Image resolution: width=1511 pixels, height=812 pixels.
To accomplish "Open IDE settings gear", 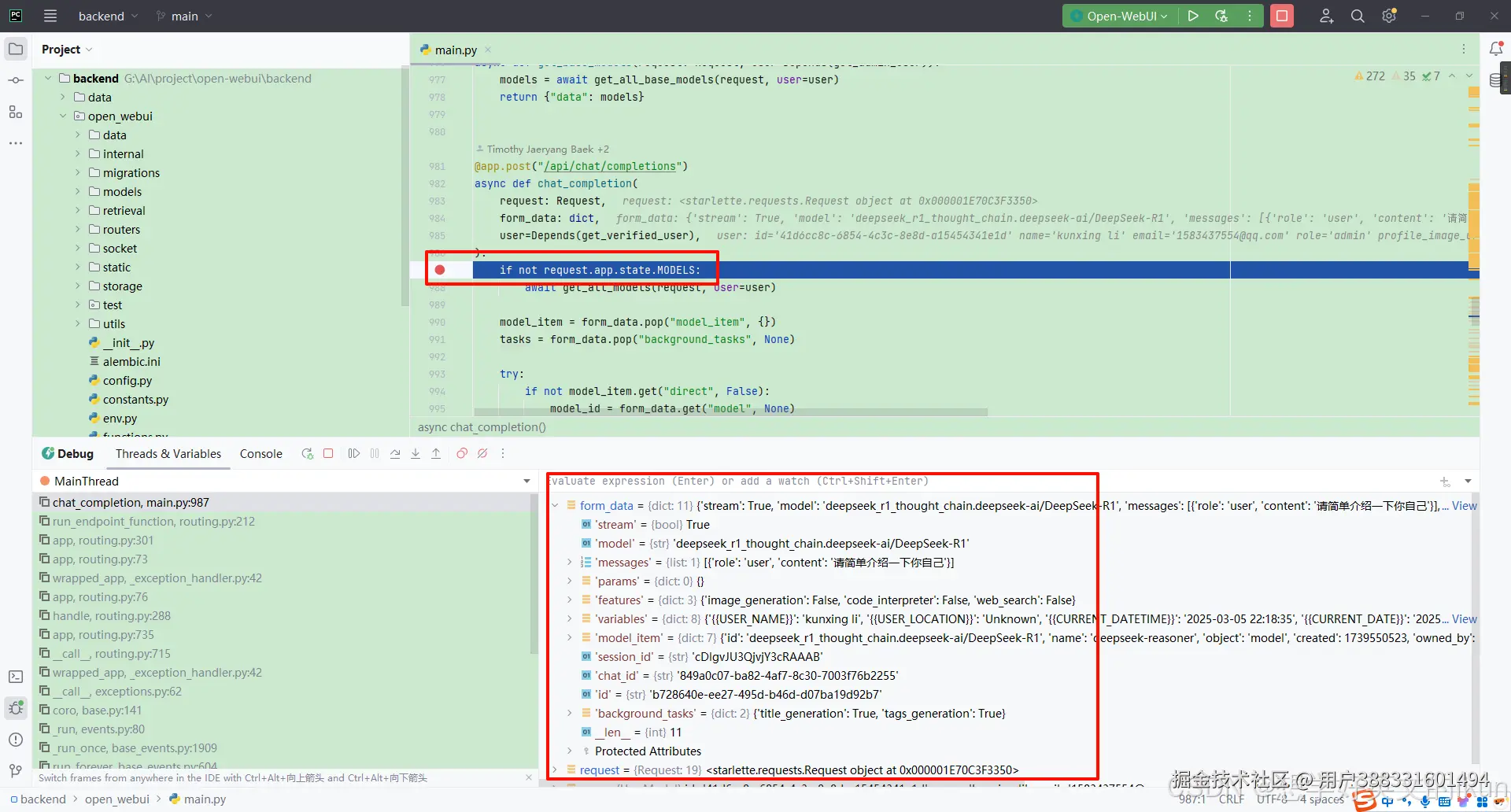I will [1389, 16].
